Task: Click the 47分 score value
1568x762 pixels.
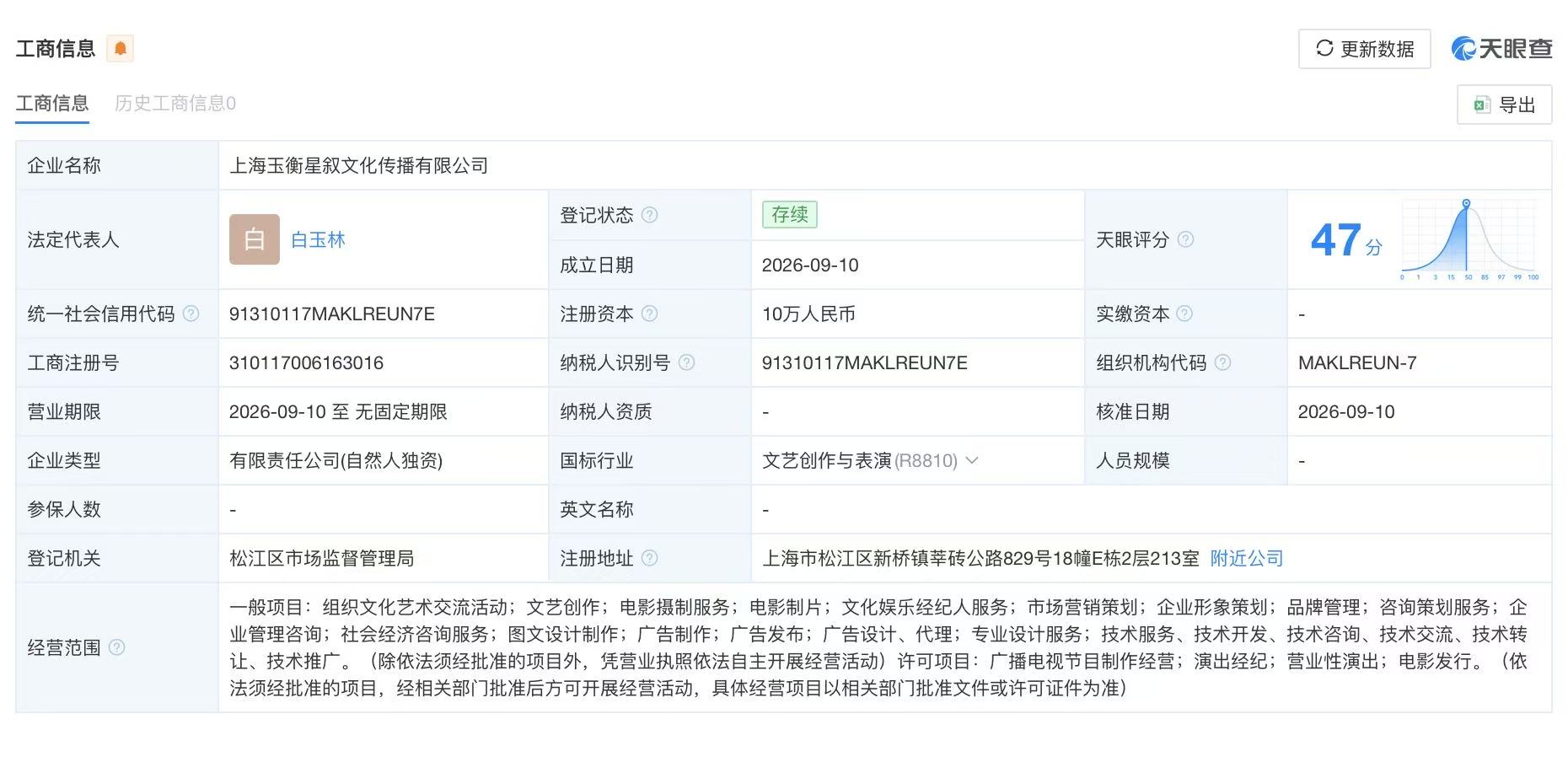Action: tap(1346, 241)
